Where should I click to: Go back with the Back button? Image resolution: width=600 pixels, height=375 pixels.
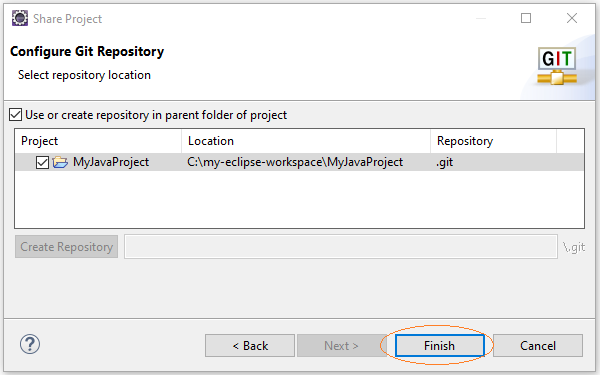[x=250, y=346]
